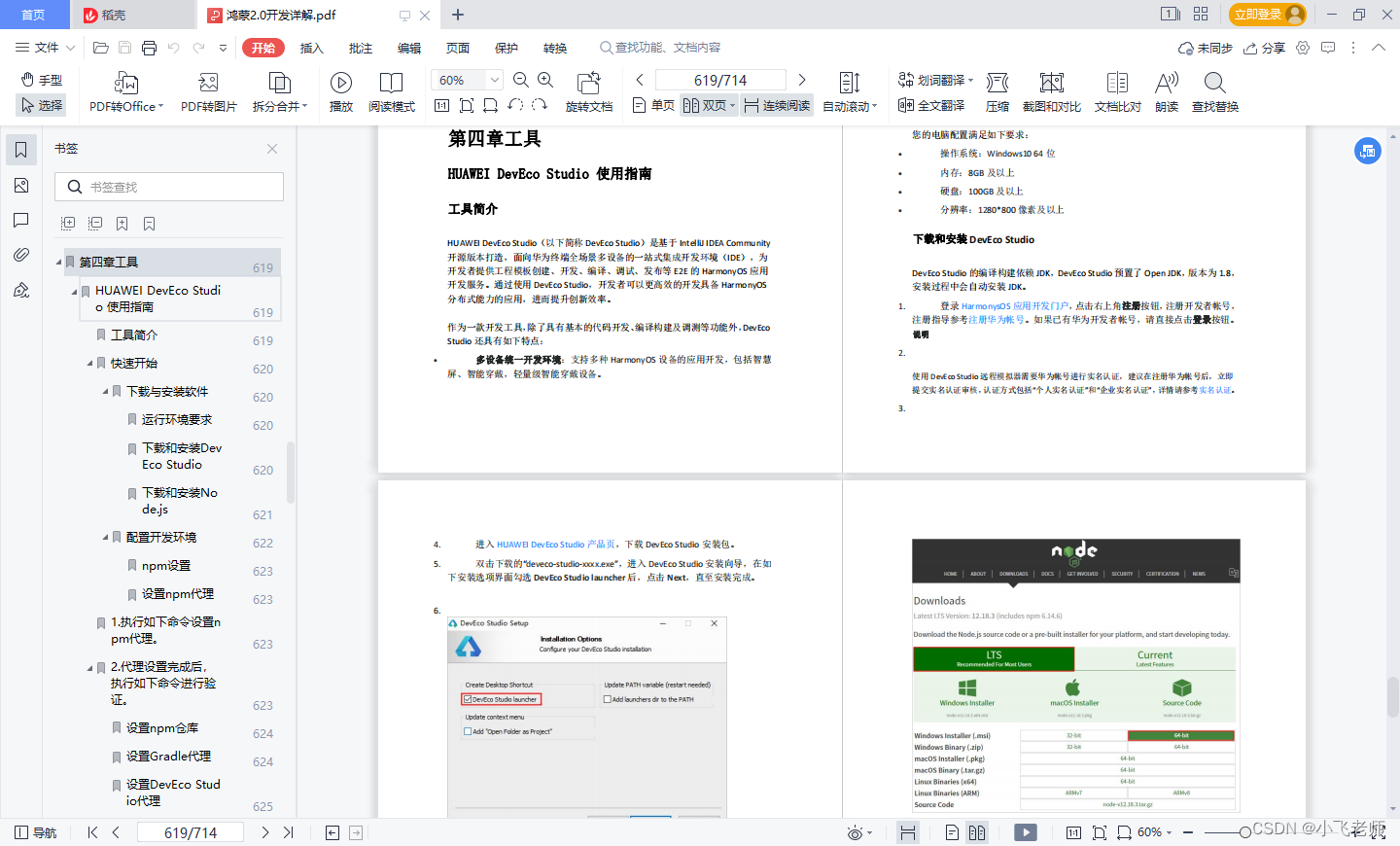Image resolution: width=1400 pixels, height=846 pixels.
Task: Zoom in with the plus magnifier in the toolbar
Action: coord(545,80)
